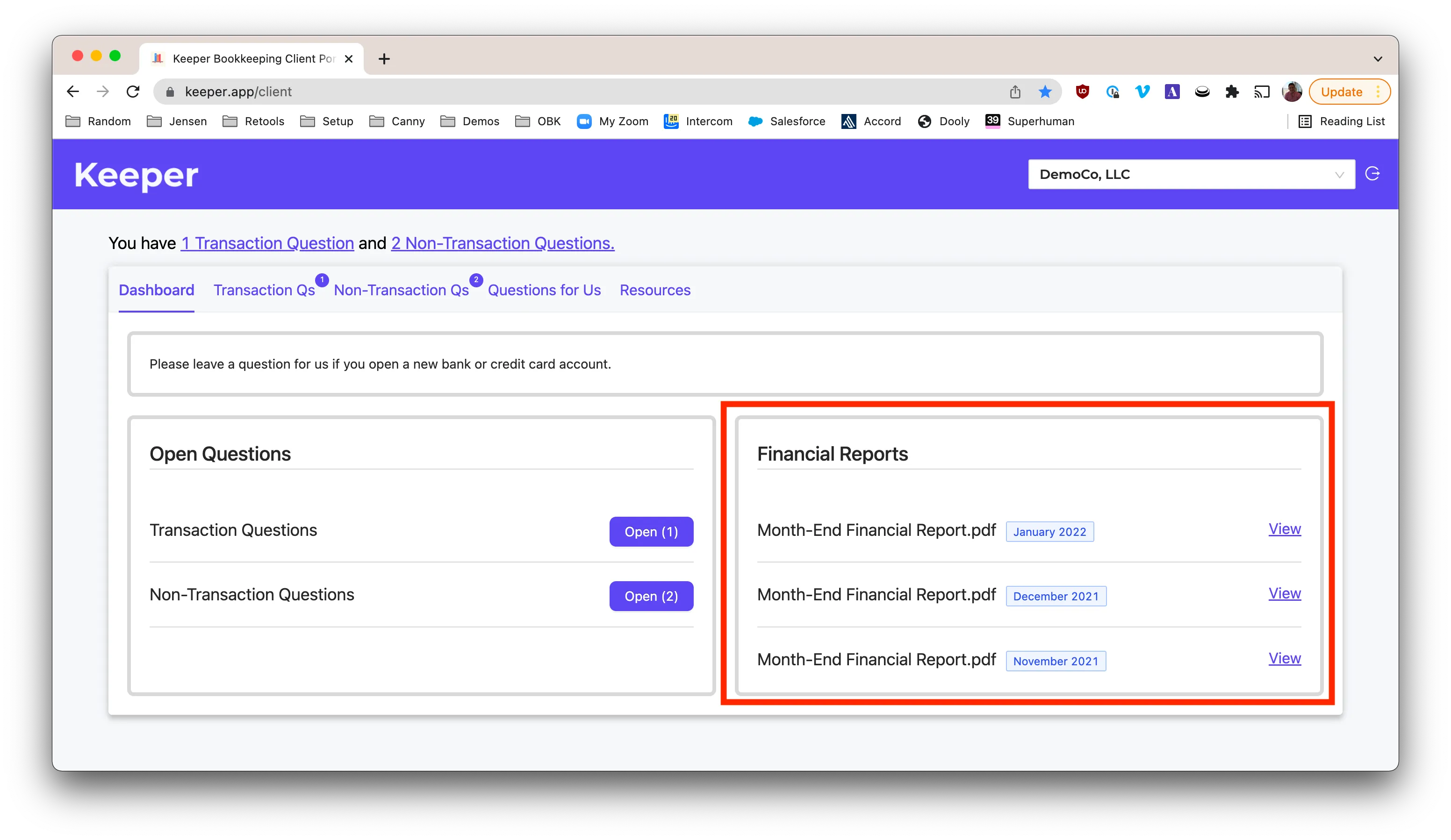Viewport: 1451px width, 840px height.
Task: Switch to the Resources tab
Action: [654, 290]
